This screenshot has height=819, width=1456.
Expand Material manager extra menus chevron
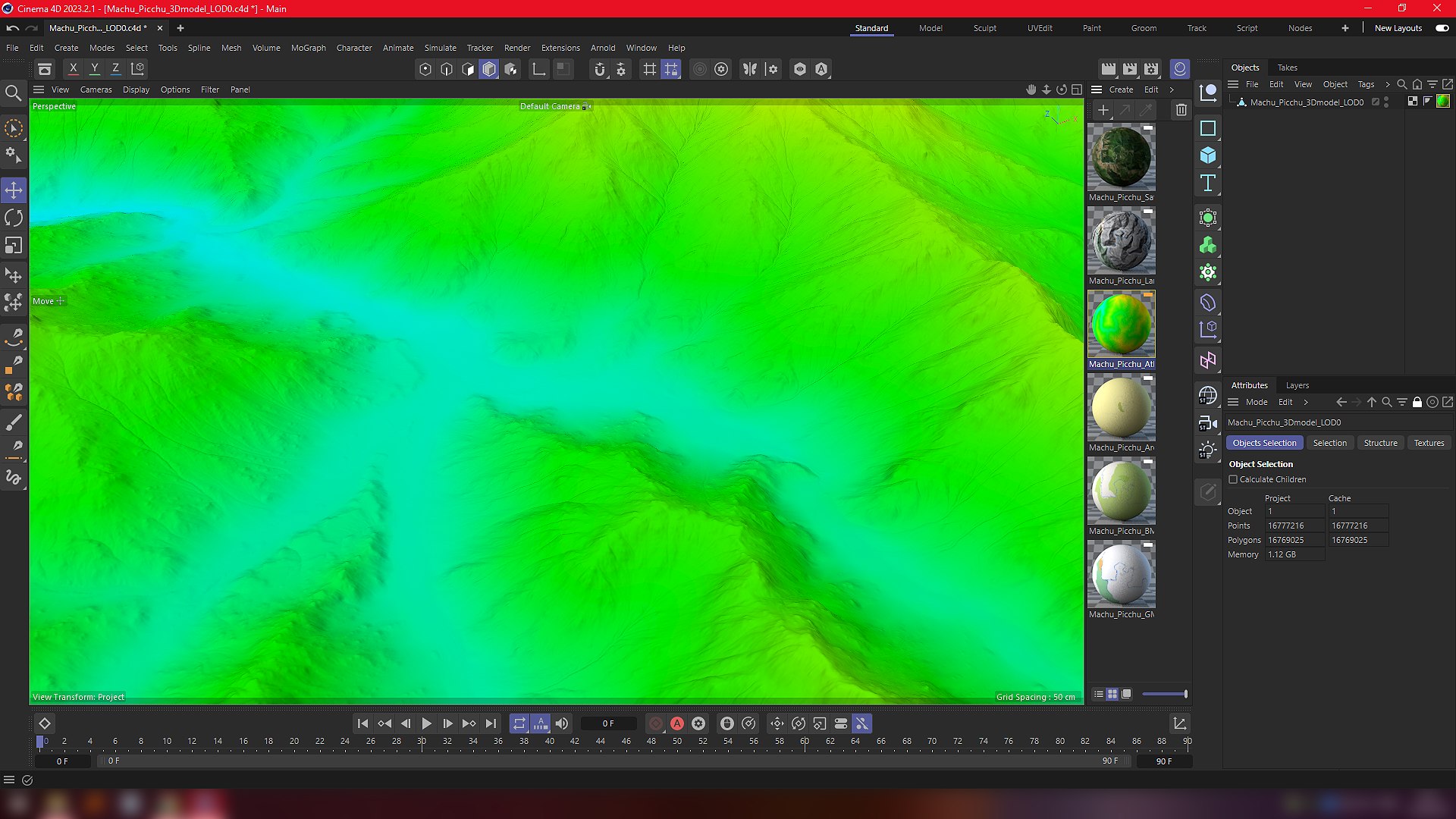(x=1172, y=89)
